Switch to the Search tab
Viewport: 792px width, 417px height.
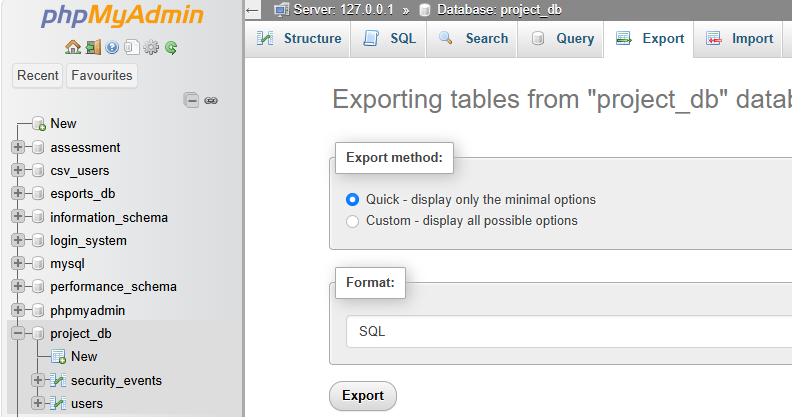(472, 39)
